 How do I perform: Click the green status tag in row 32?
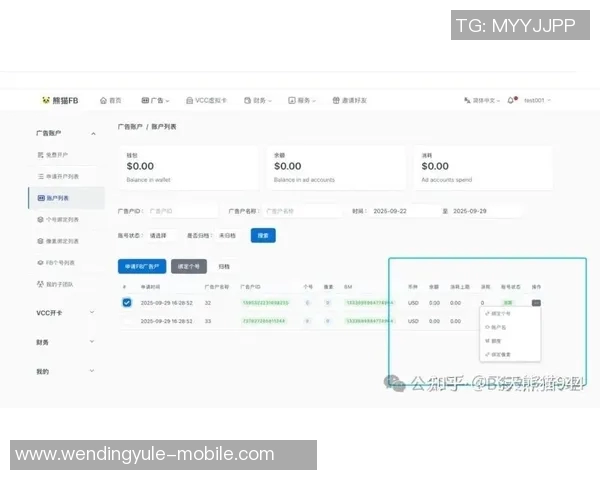point(508,303)
